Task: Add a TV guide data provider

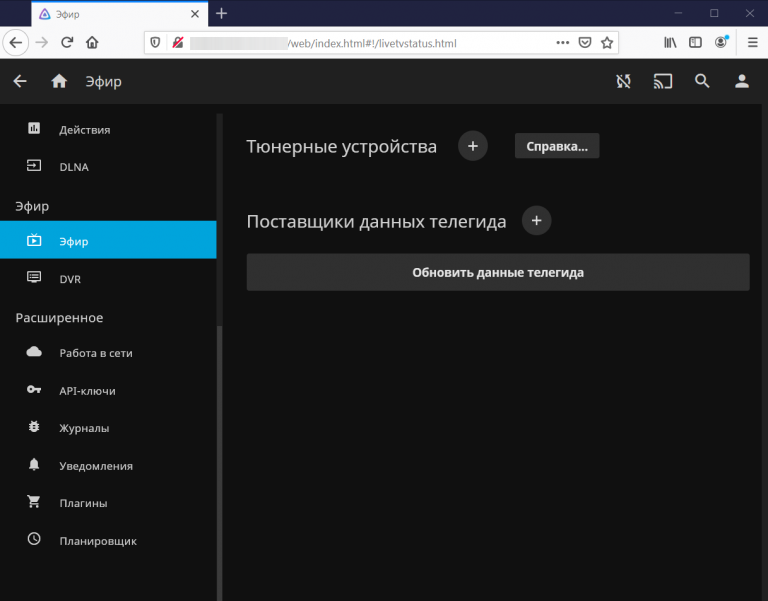Action: pos(536,221)
